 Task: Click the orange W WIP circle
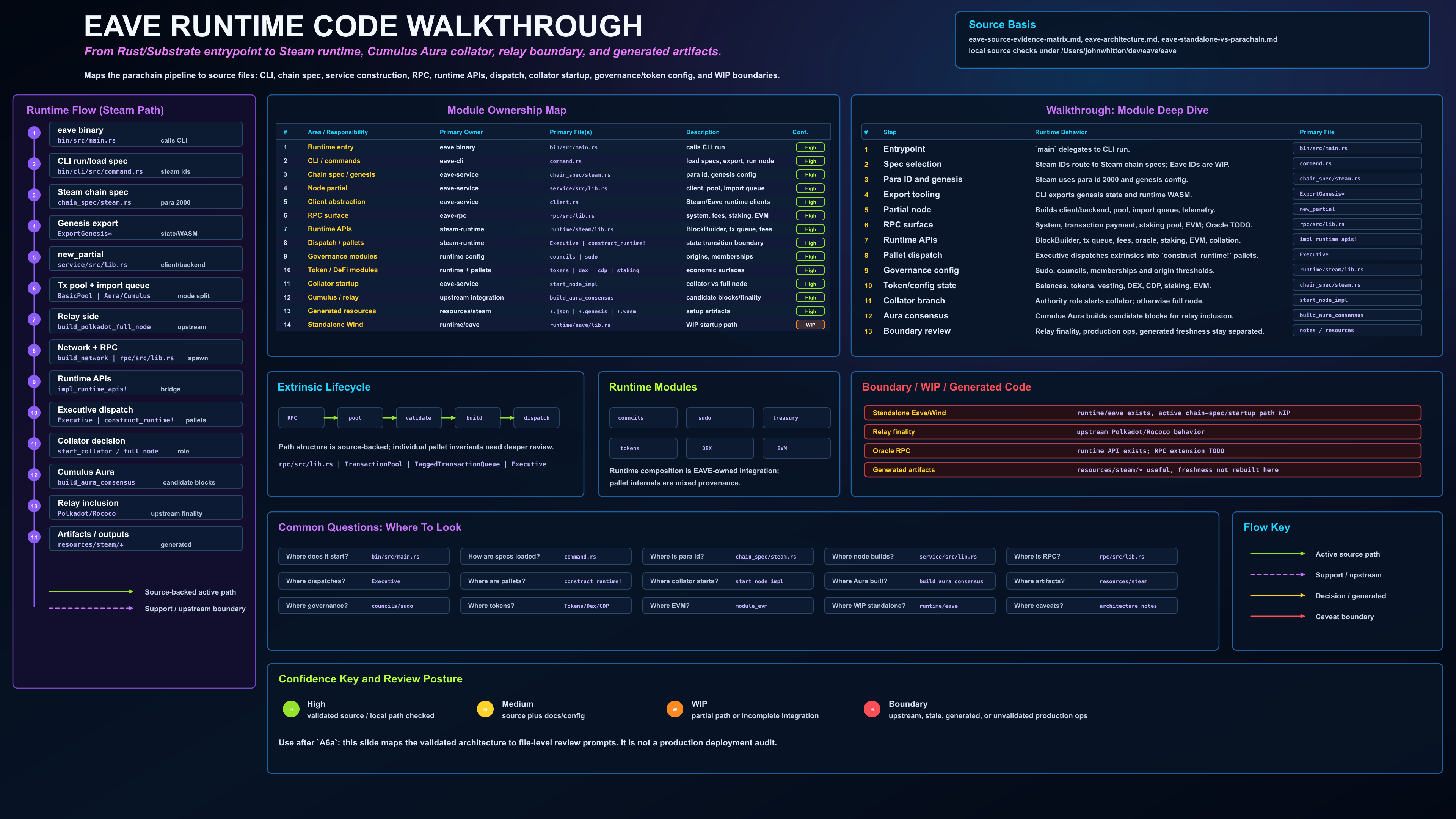pyautogui.click(x=674, y=709)
